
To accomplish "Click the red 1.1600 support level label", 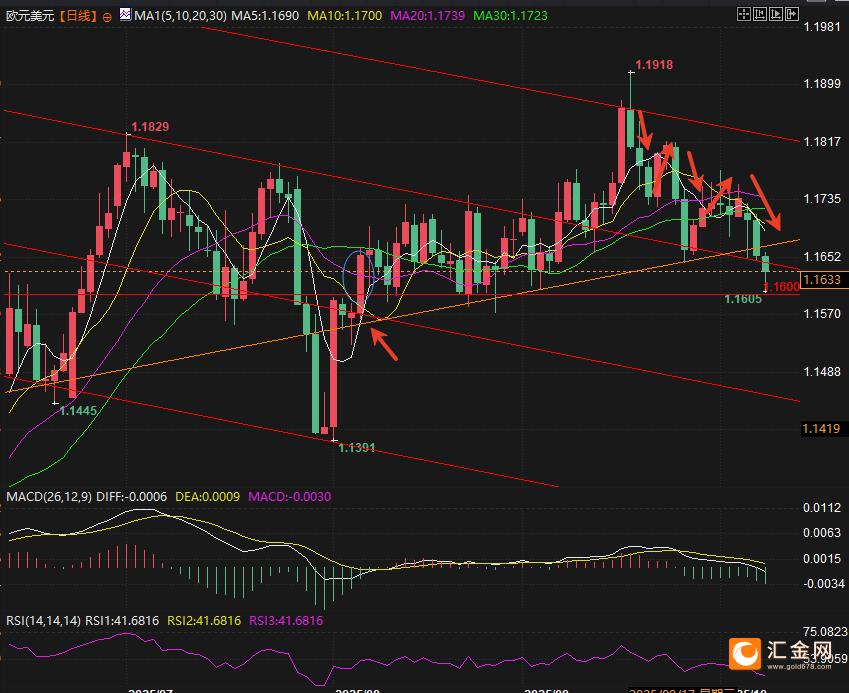I will [782, 287].
